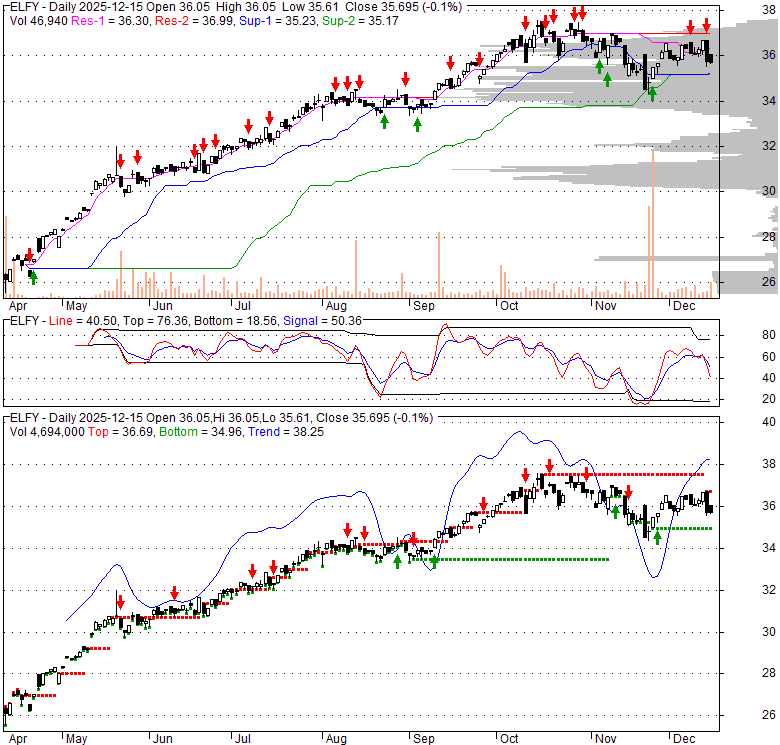This screenshot has height=745, width=780.
Task: Select the 'Aug' month label on the top chart axis
Action: tap(336, 305)
